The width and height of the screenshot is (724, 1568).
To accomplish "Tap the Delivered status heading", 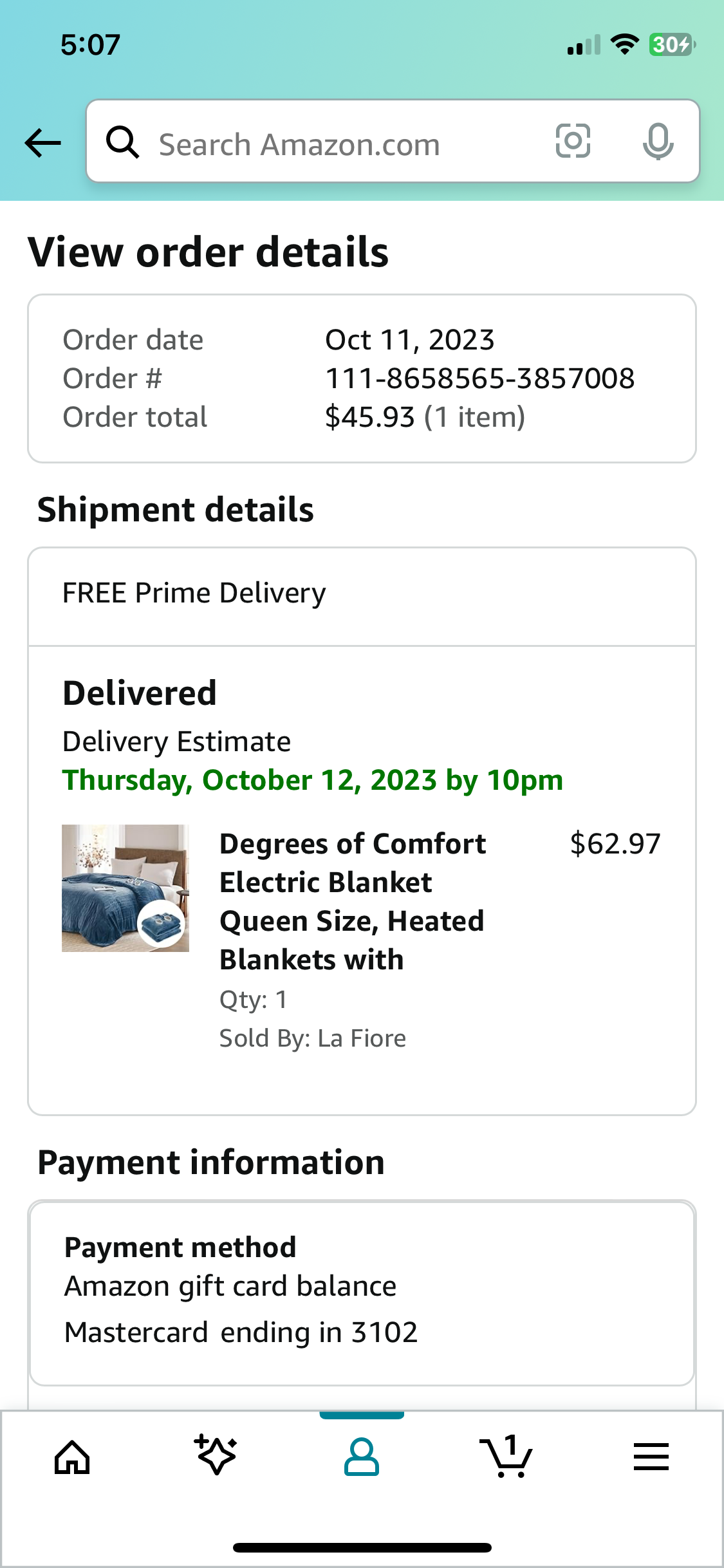I will (140, 693).
